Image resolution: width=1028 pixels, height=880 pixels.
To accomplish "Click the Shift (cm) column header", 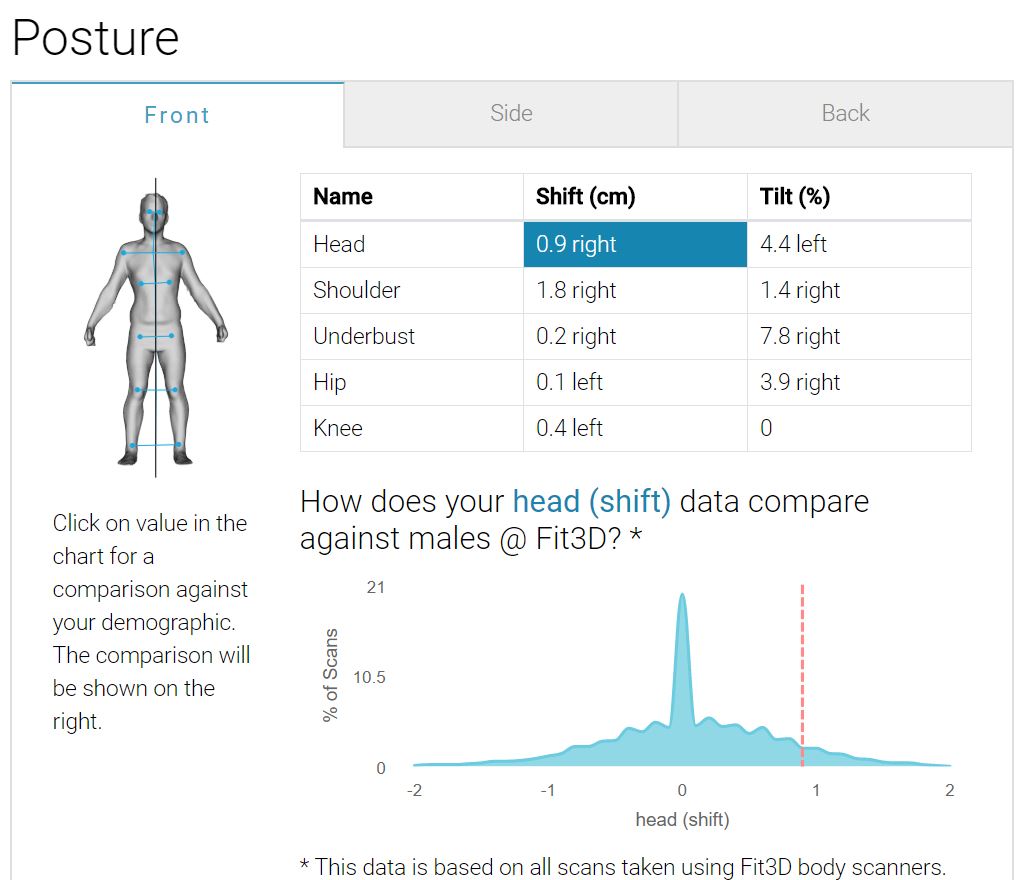I will 634,197.
